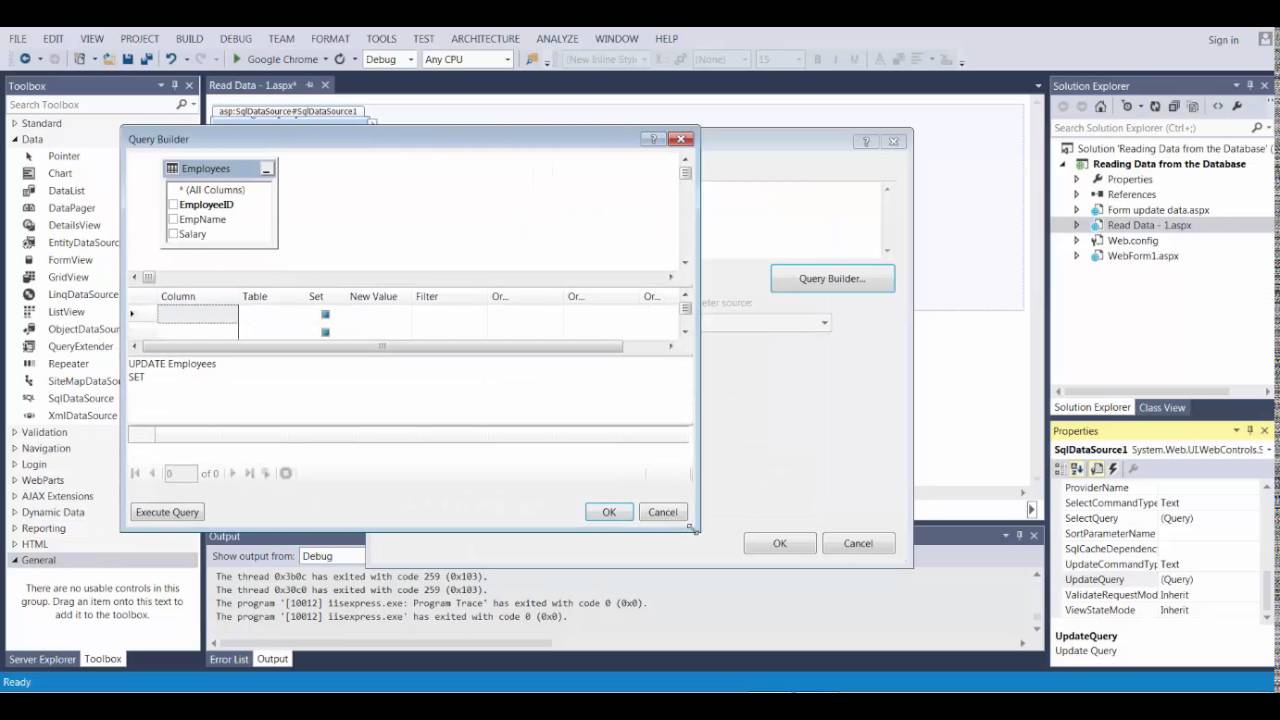
Task: Click Cancel in the Query Builder dialog
Action: (x=663, y=512)
